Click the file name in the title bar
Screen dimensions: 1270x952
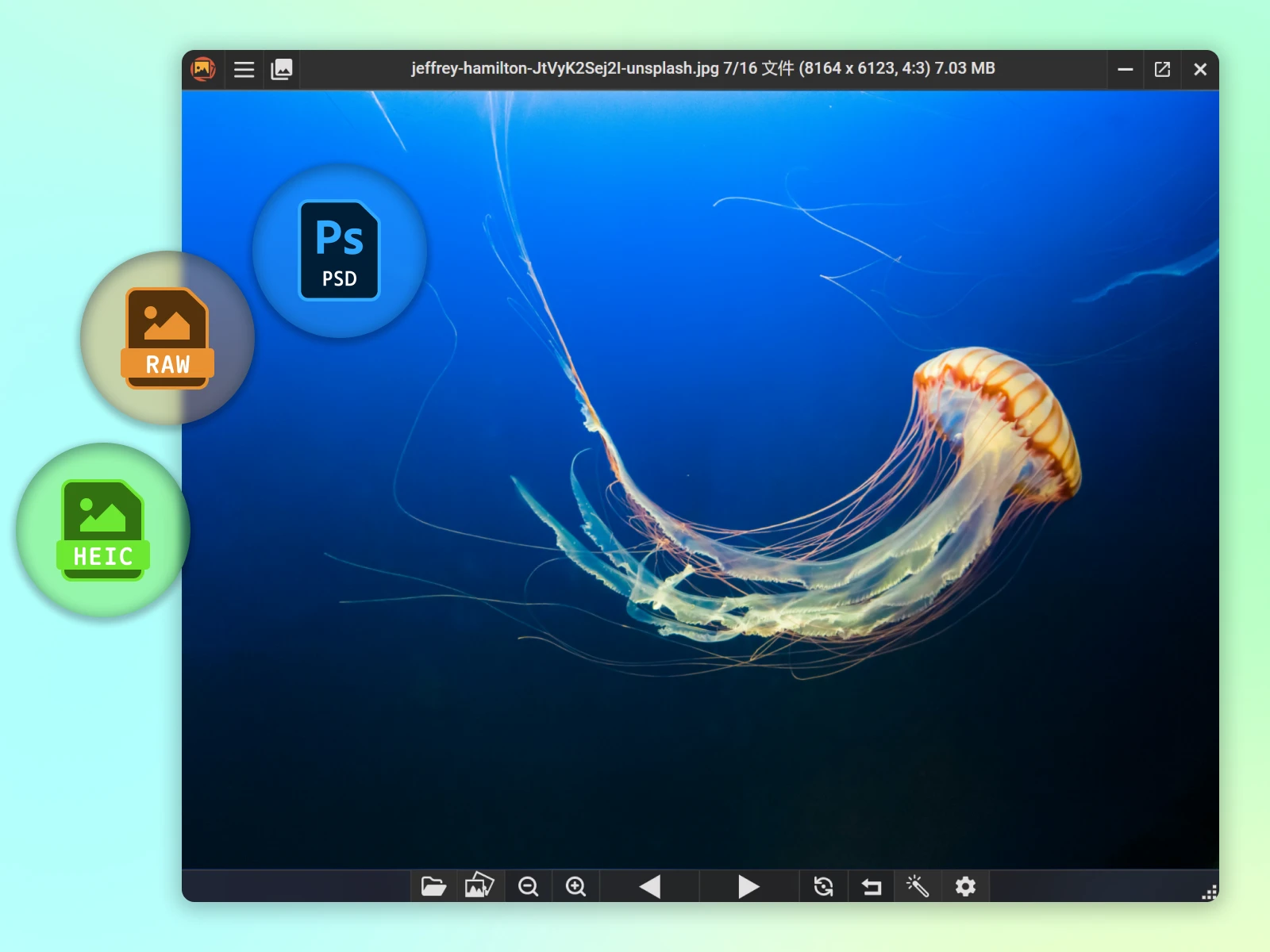[564, 69]
